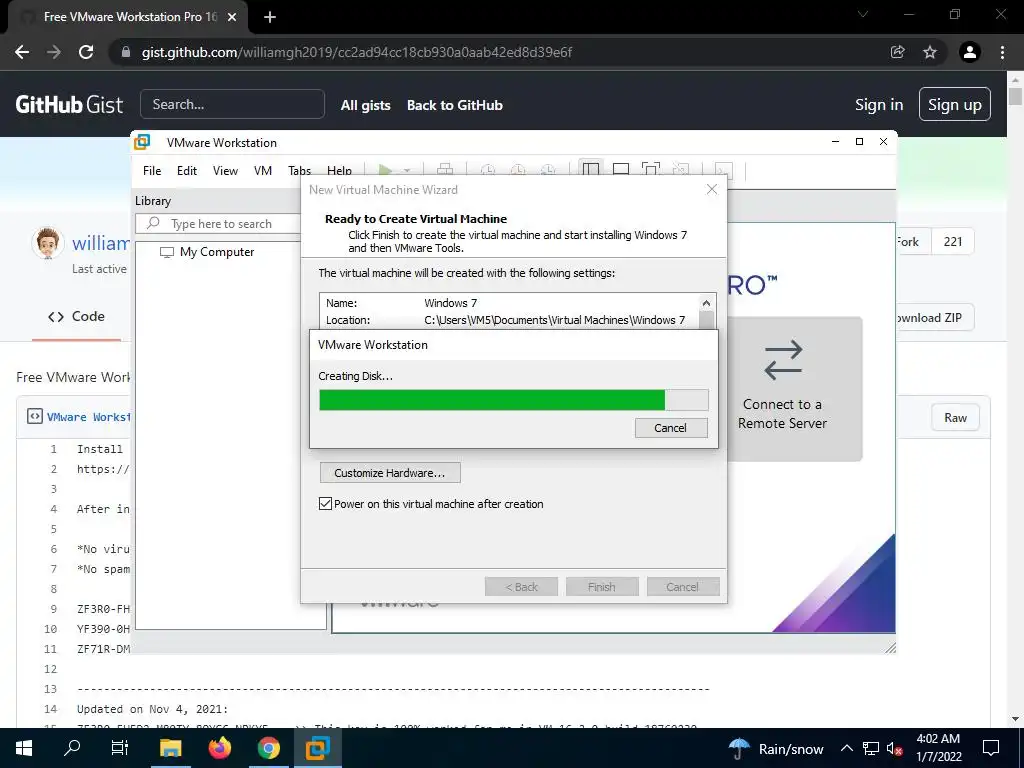This screenshot has width=1024, height=768.
Task: Click the Unity mode toolbar icon
Action: click(x=680, y=170)
